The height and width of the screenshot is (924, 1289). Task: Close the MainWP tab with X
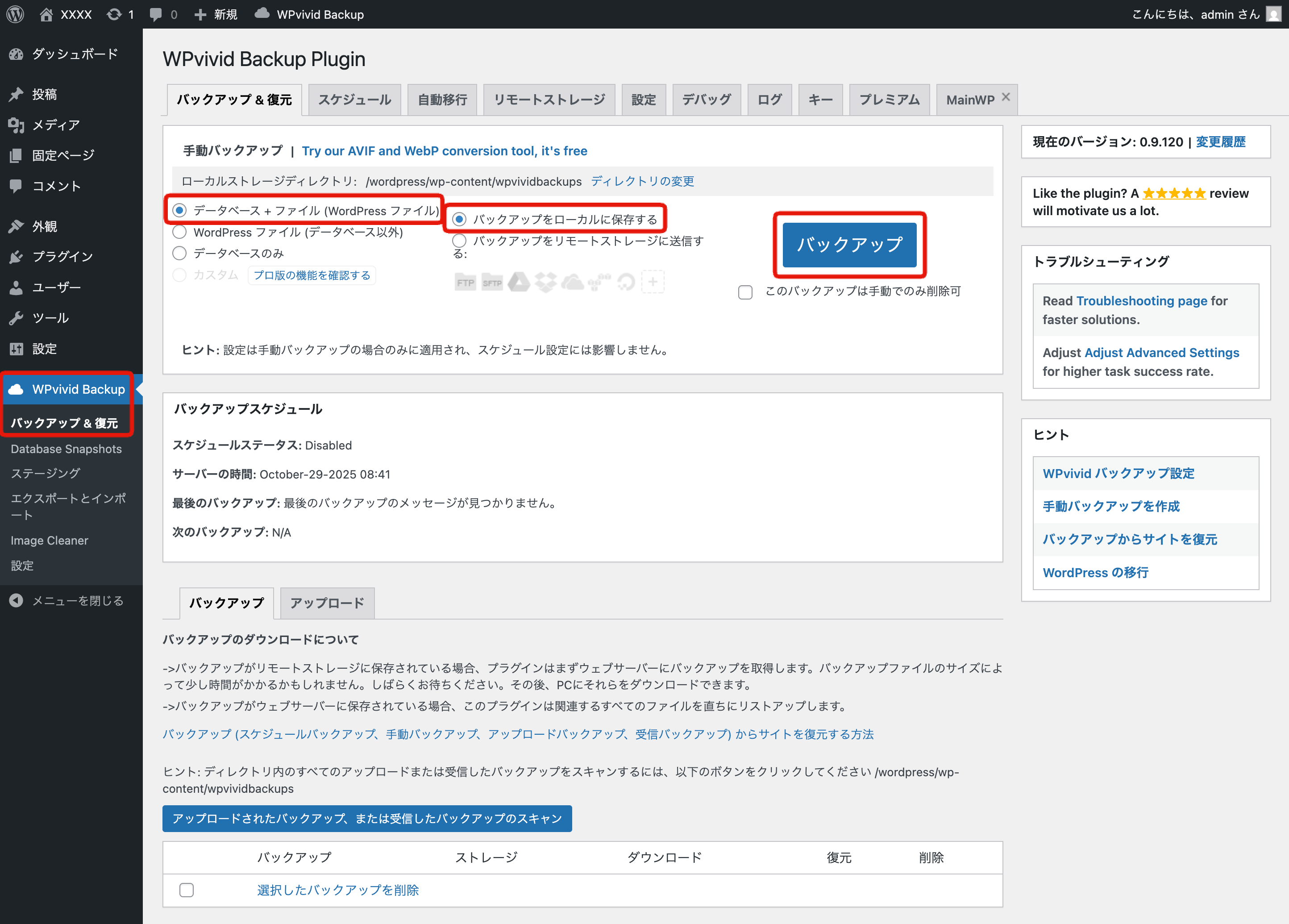click(x=1006, y=97)
